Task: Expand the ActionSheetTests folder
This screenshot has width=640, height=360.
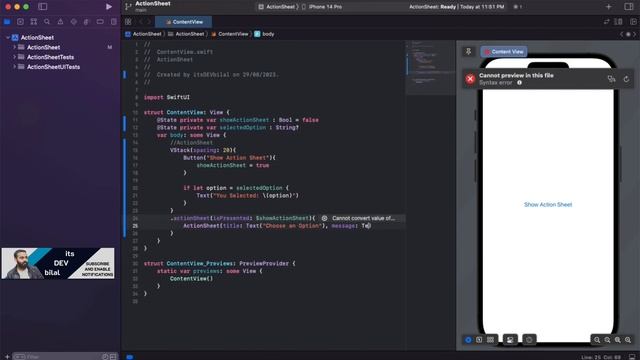Action: 14,57
